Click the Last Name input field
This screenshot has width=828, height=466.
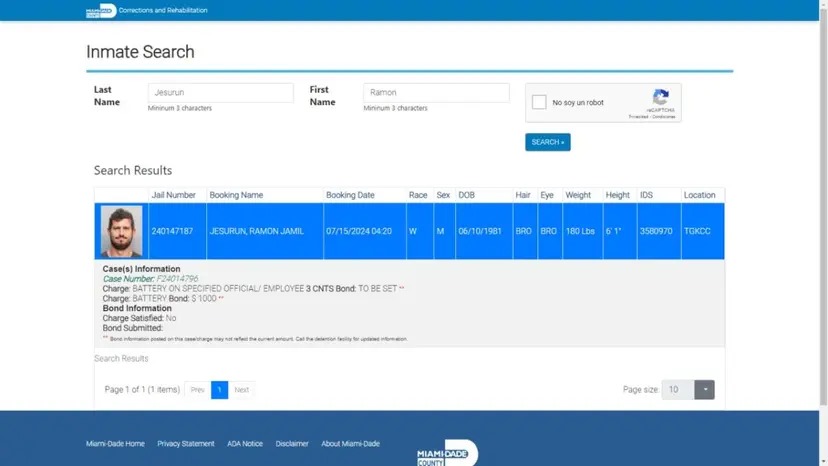point(220,93)
